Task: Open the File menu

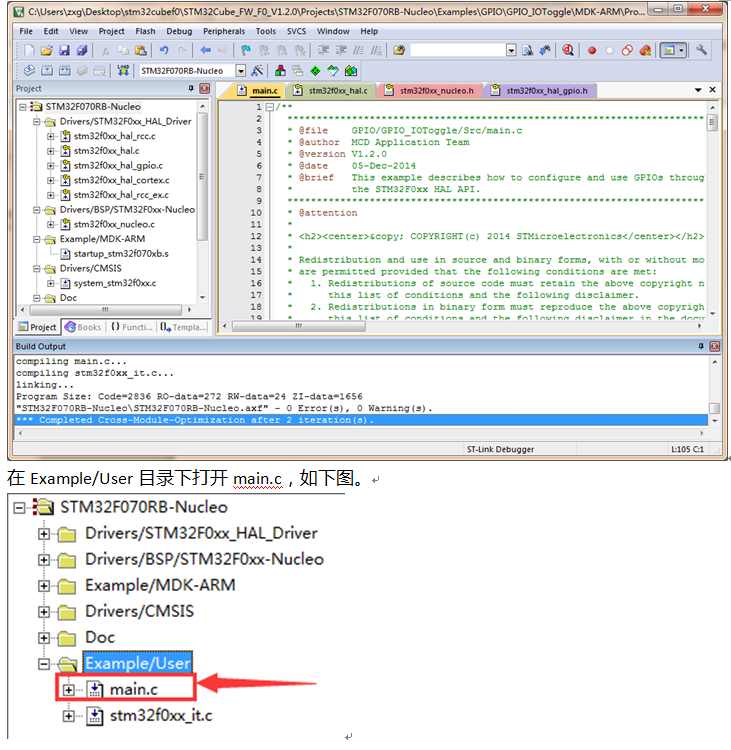Action: [x=26, y=31]
